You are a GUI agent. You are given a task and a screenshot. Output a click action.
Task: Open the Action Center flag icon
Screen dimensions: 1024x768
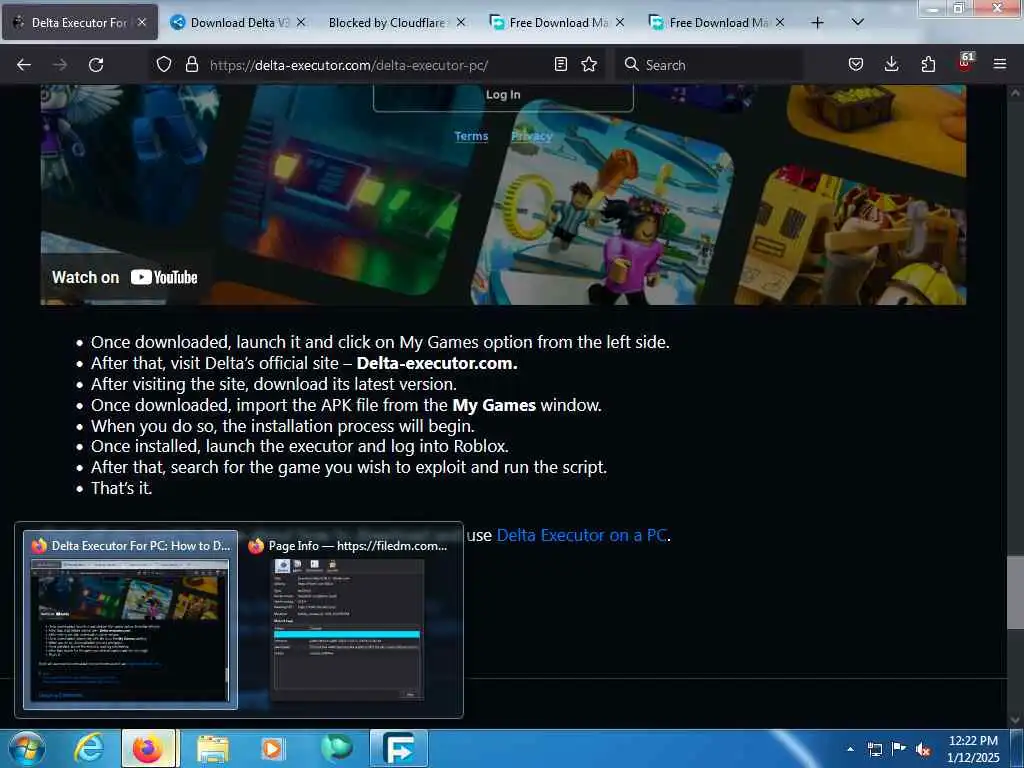899,748
